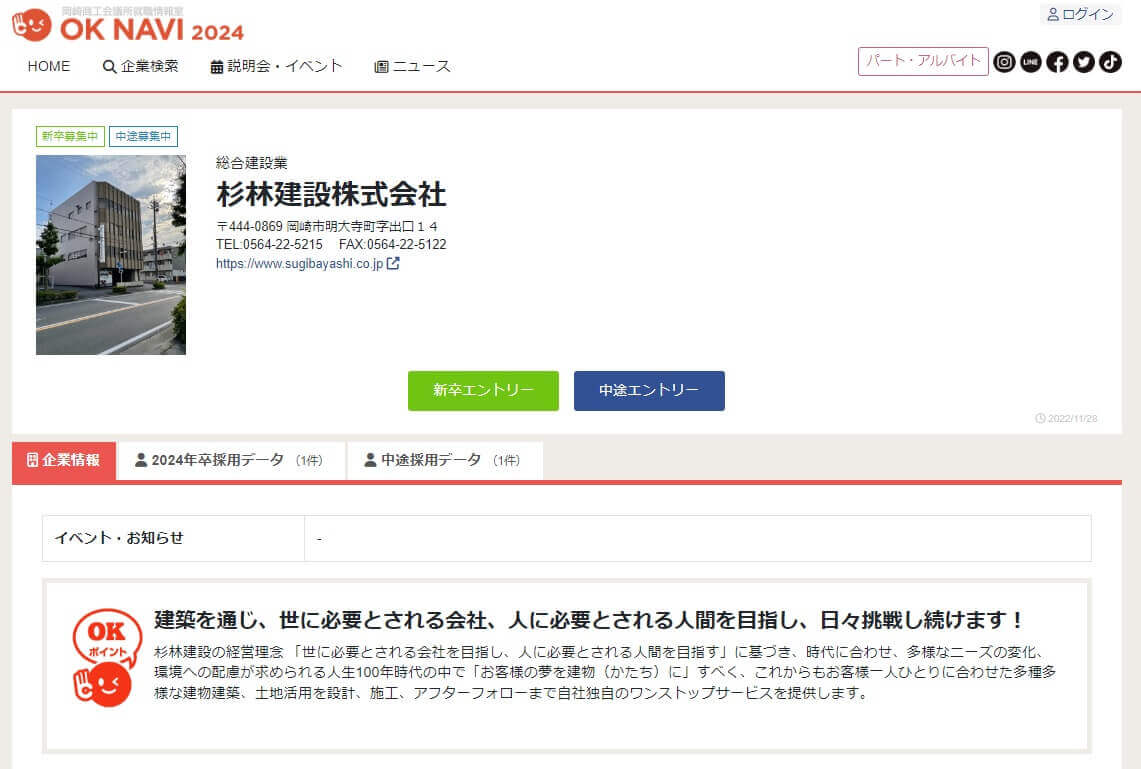Click the 総合建設業 industry label

click(252, 163)
